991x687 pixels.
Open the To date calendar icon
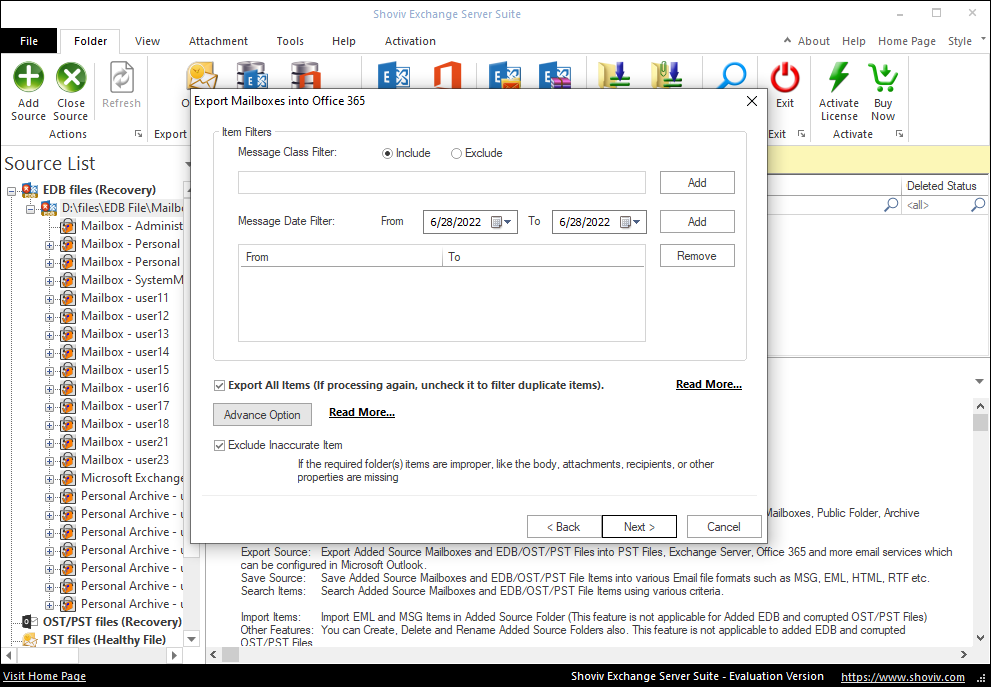626,222
